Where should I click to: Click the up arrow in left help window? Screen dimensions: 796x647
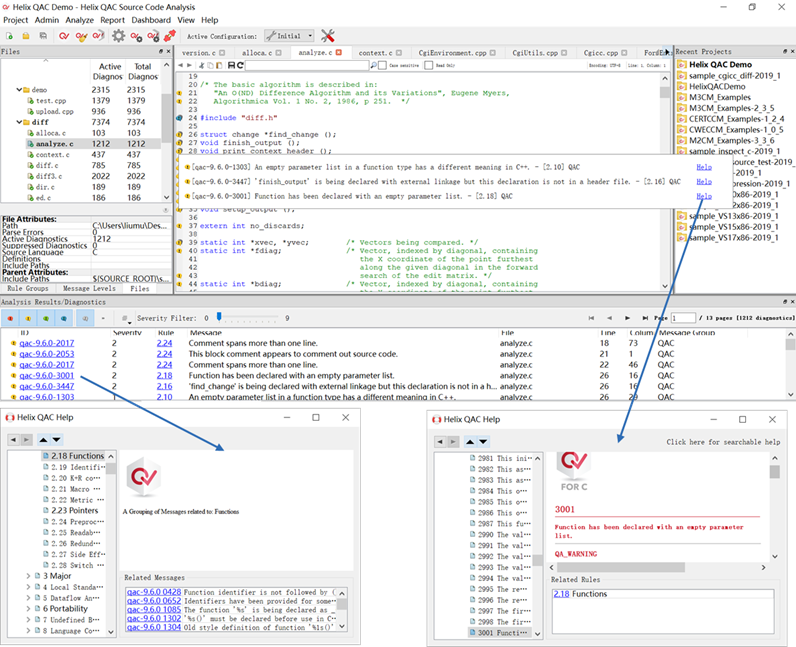pos(44,440)
